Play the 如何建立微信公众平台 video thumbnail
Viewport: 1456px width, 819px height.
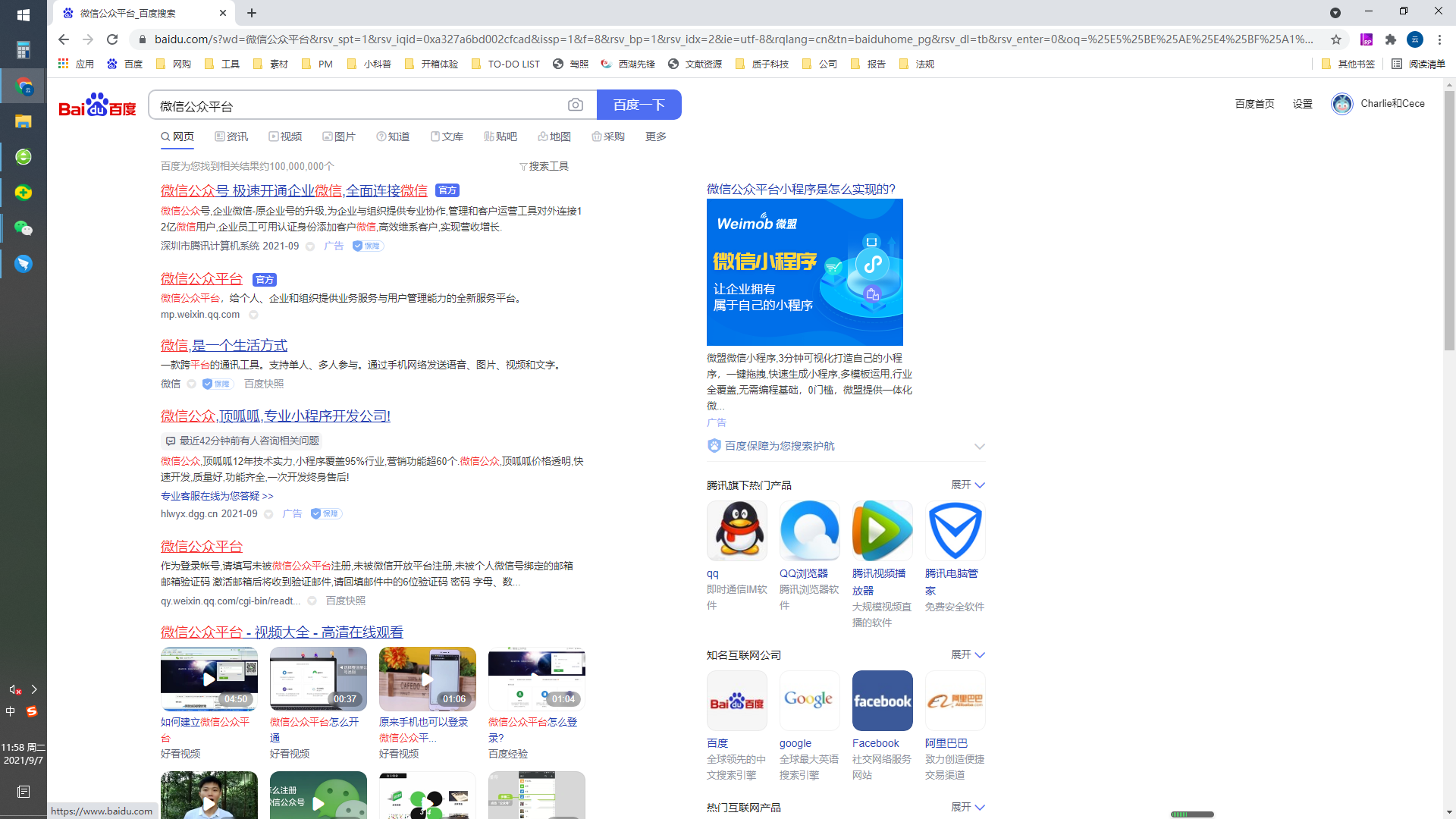[x=209, y=679]
